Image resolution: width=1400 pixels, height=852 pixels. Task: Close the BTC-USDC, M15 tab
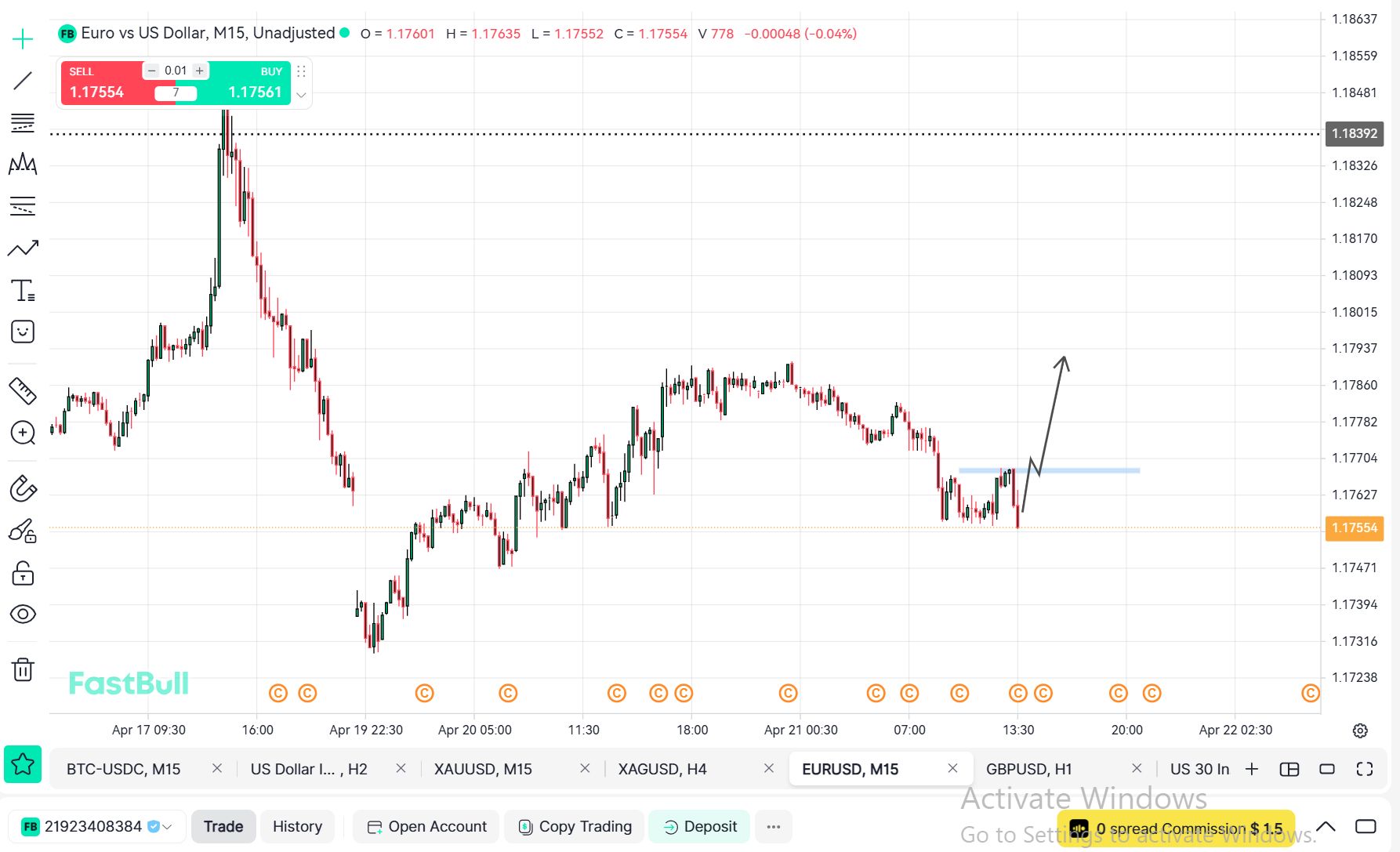tap(217, 769)
